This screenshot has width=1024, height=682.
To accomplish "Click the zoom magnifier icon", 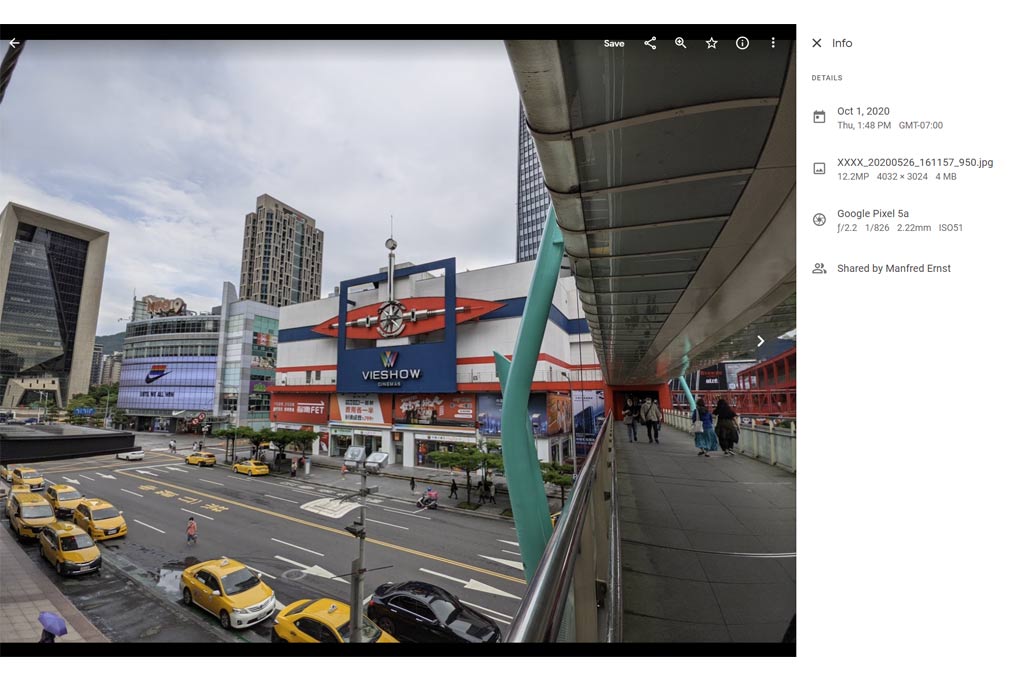I will 680,43.
